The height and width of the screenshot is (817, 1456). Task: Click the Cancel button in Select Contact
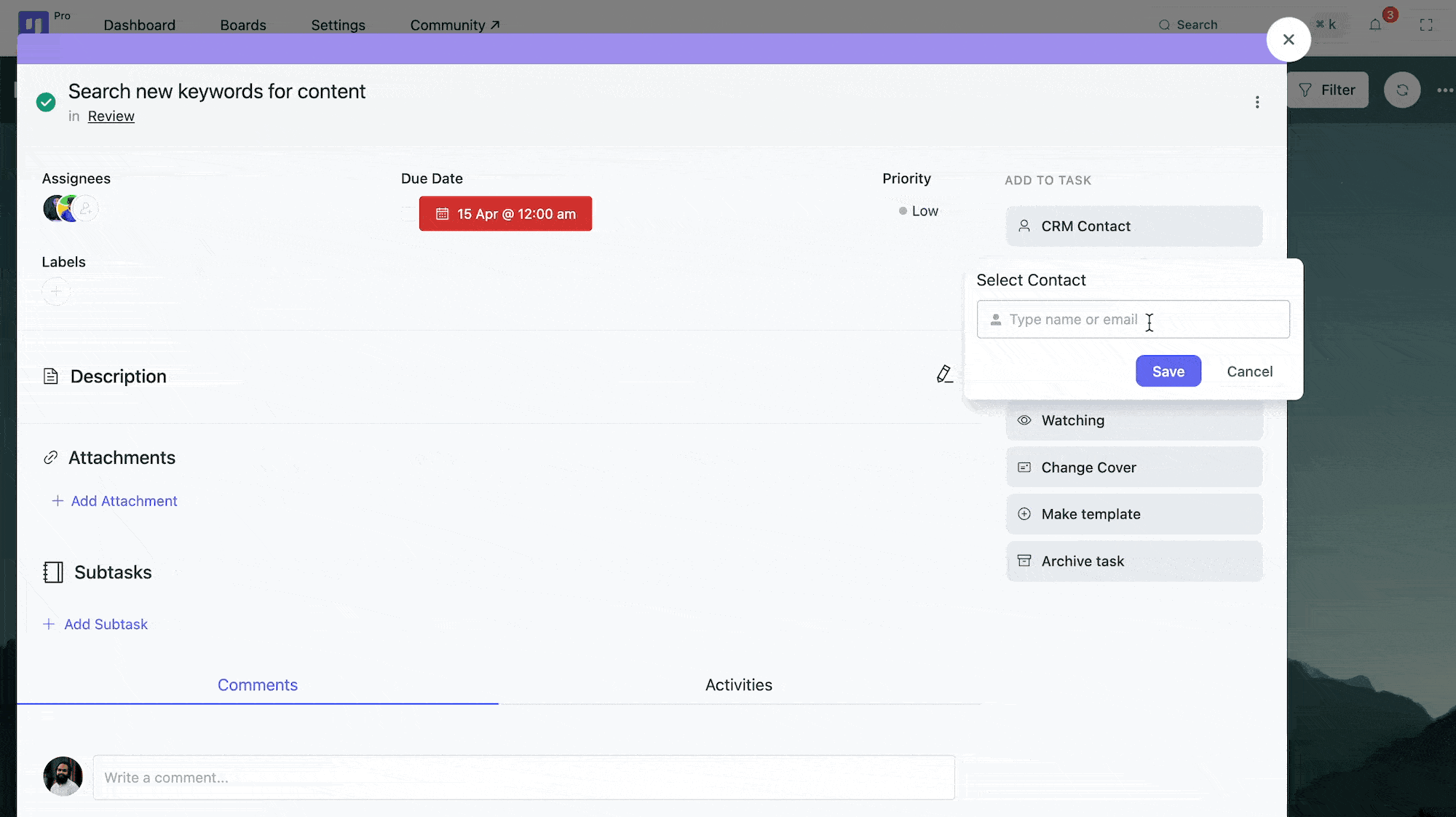1249,370
